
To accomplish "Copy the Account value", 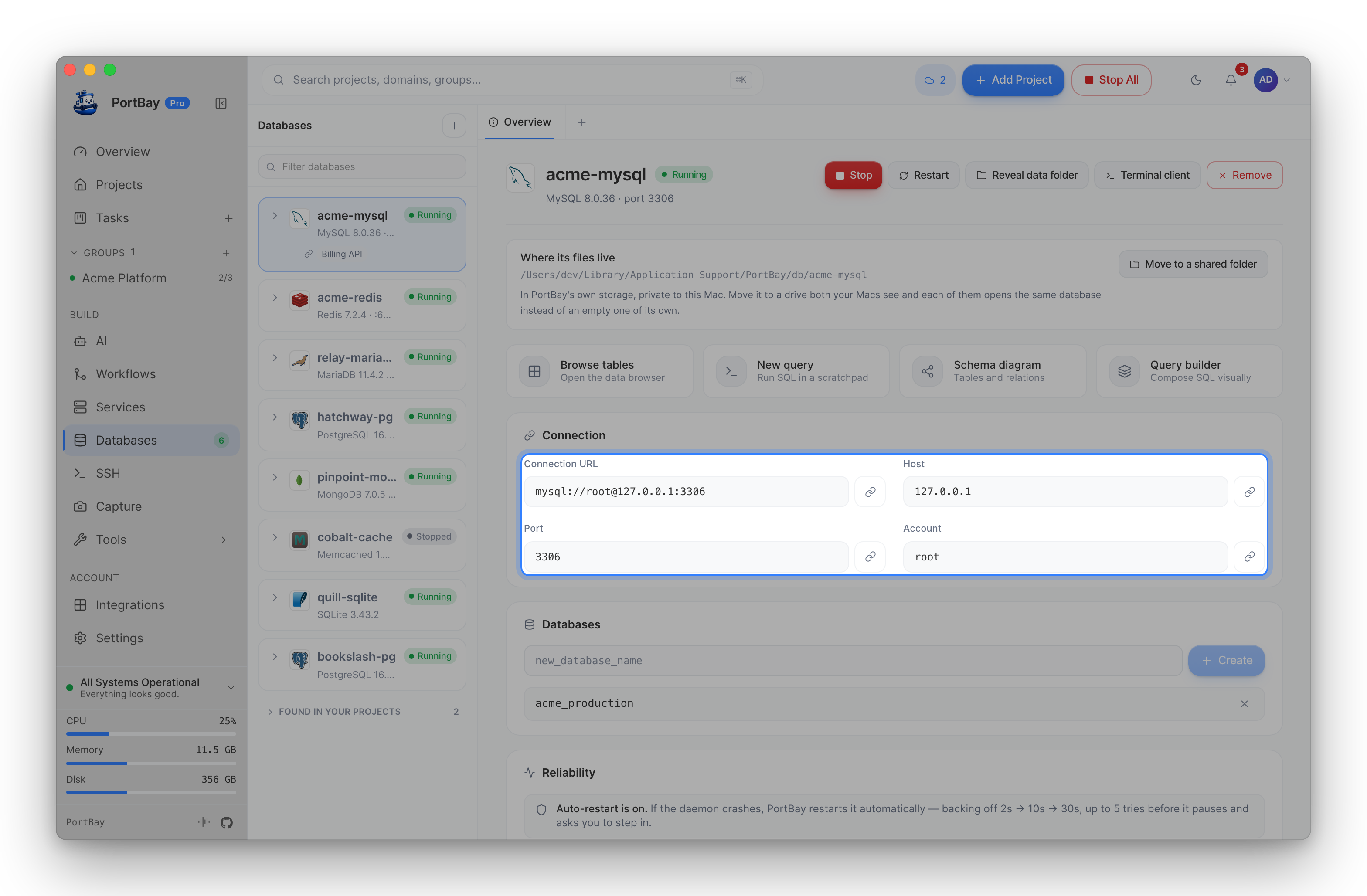I will (1249, 557).
